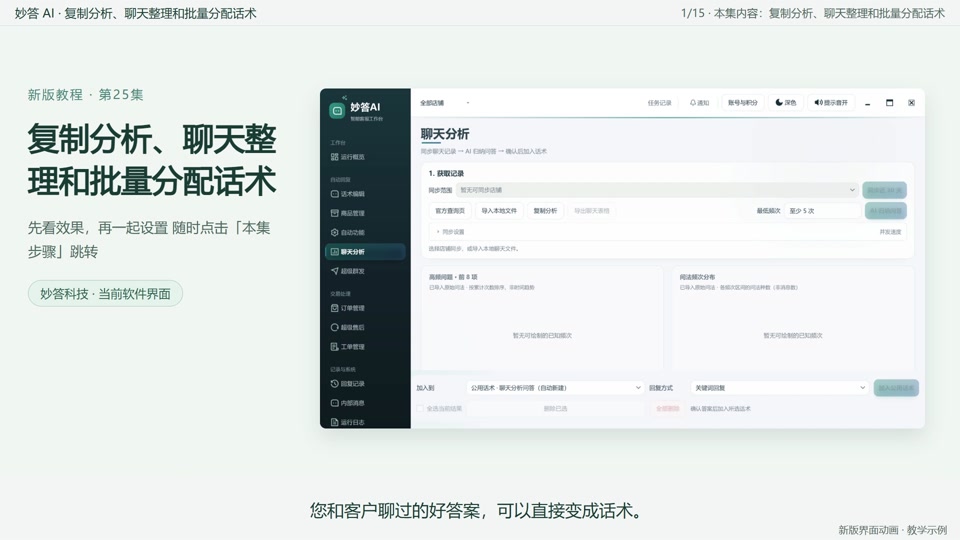Open the 加入到 公用话术 dropdown
This screenshot has height=540, width=960.
click(554, 388)
